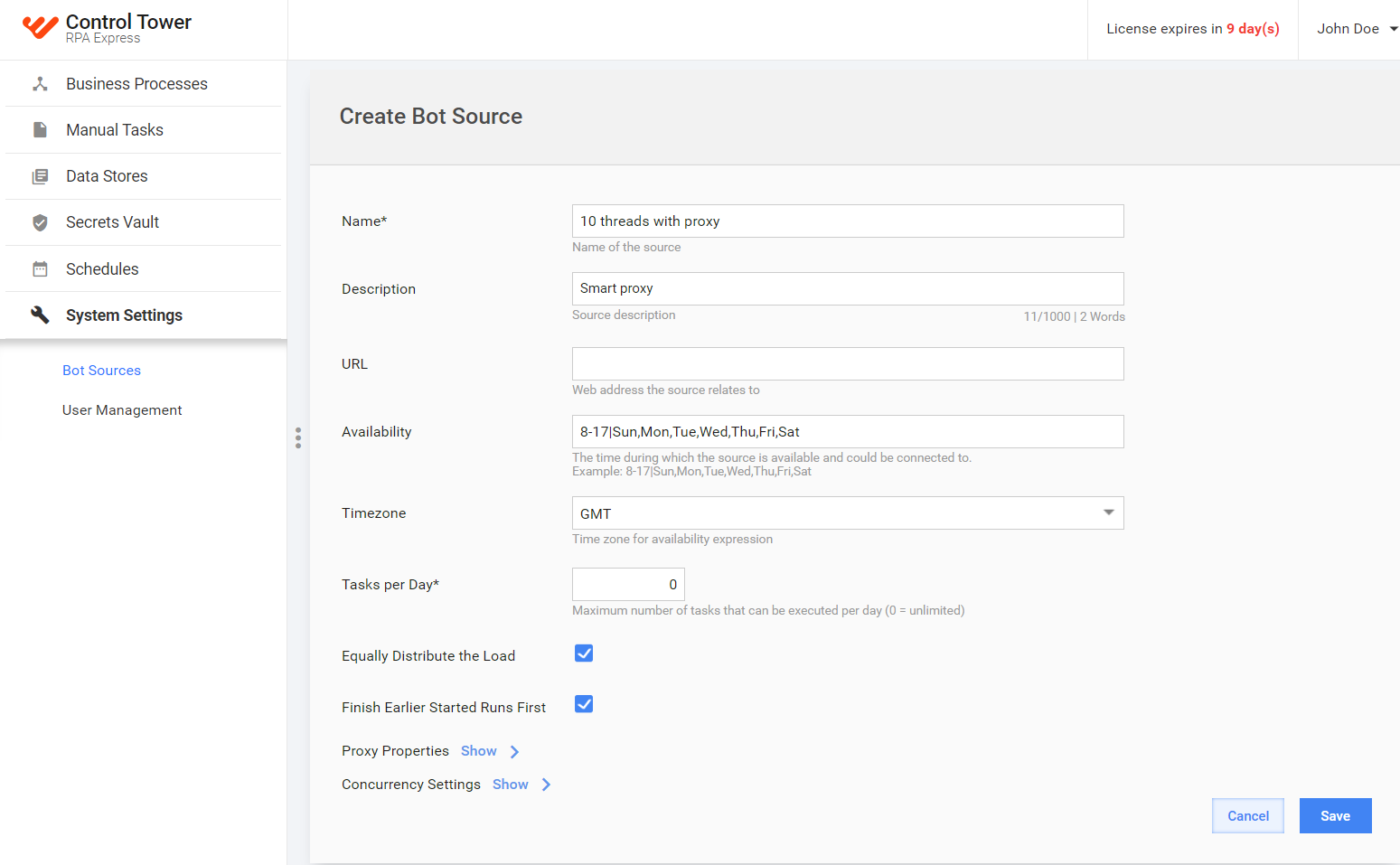The height and width of the screenshot is (865, 1400).
Task: Click the System Settings wrench icon
Action: pos(40,315)
